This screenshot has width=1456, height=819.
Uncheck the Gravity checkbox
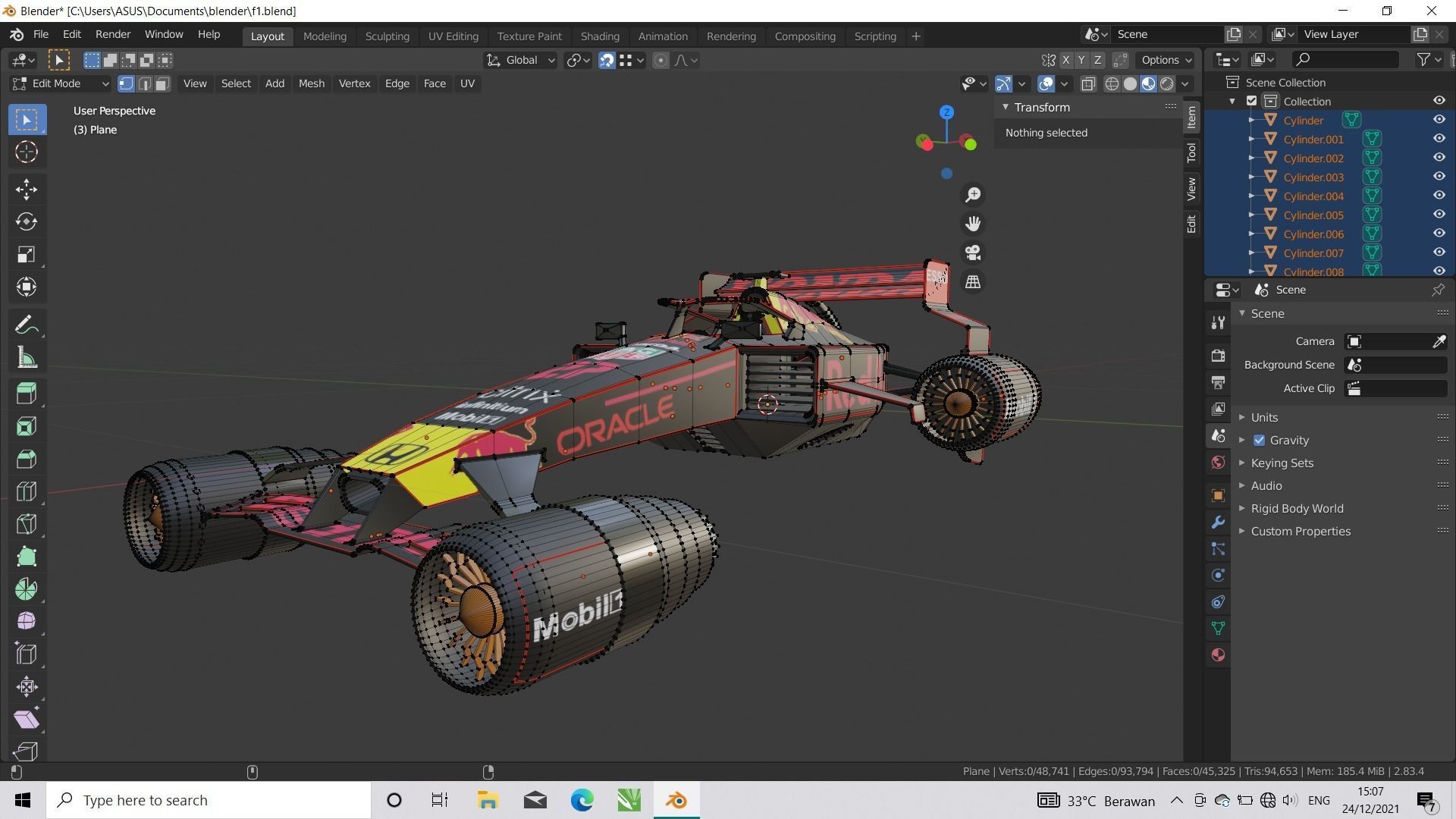1259,441
